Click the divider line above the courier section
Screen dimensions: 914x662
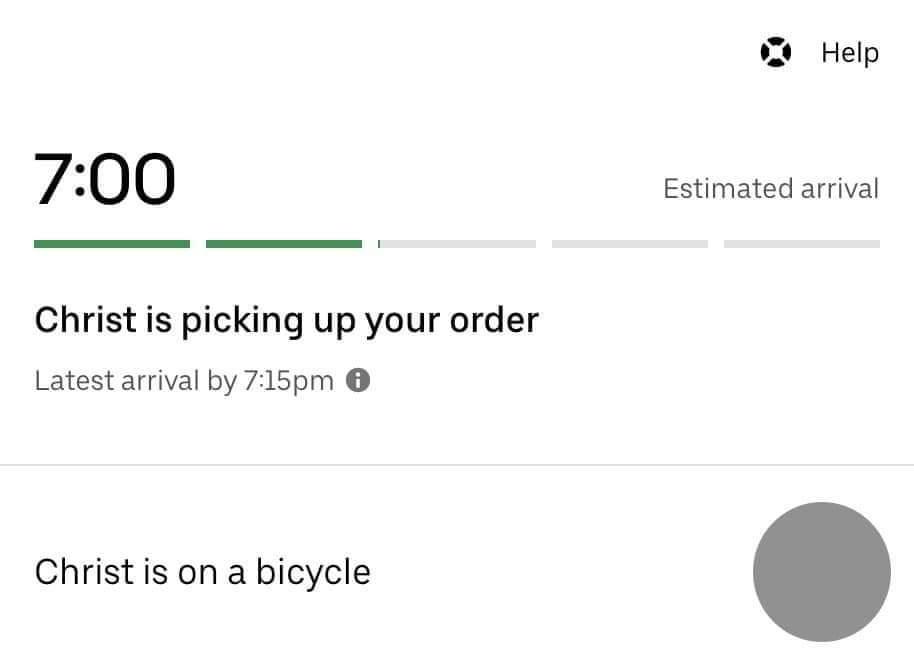[x=457, y=465]
